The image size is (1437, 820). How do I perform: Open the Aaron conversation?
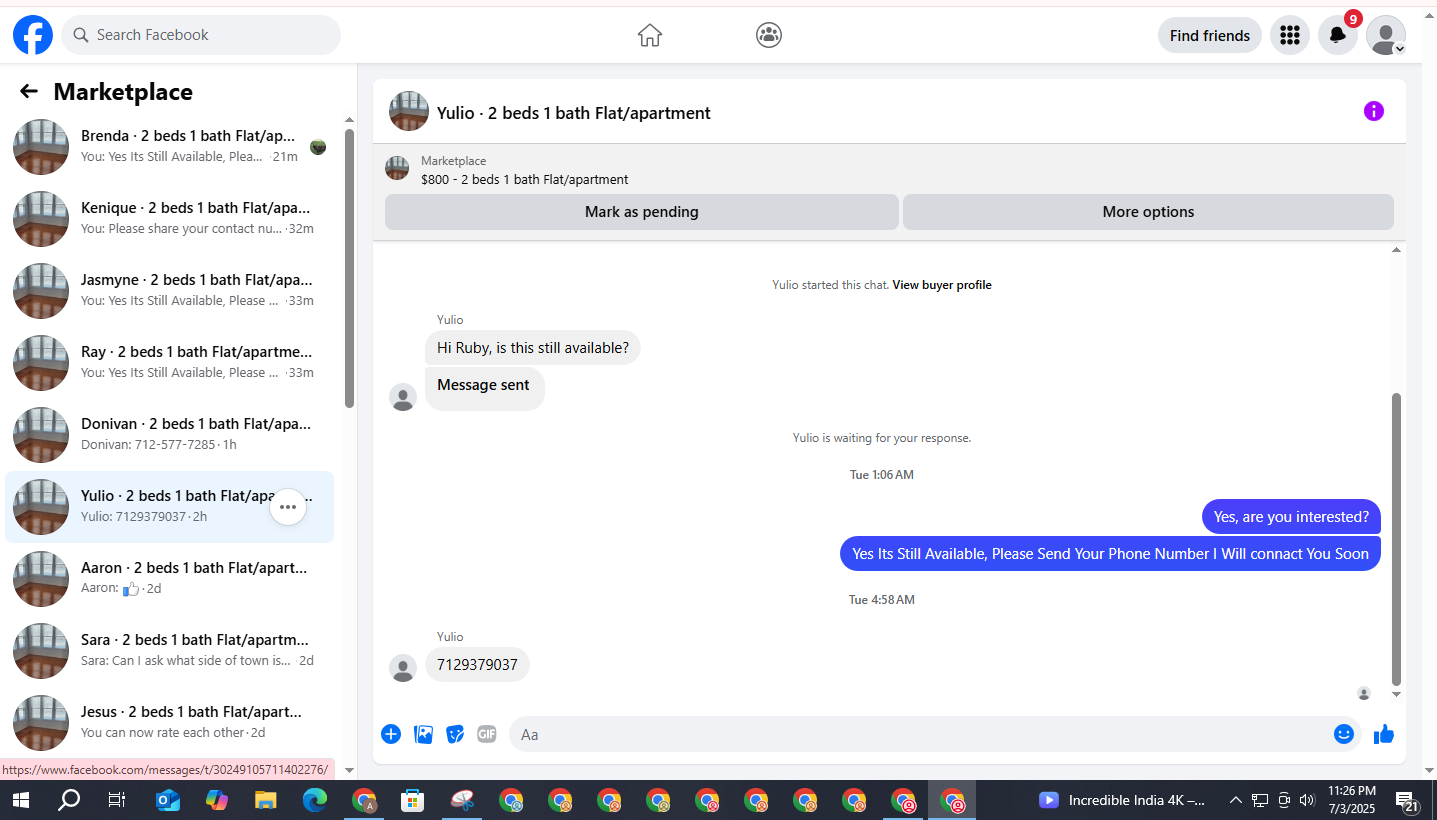click(x=170, y=579)
